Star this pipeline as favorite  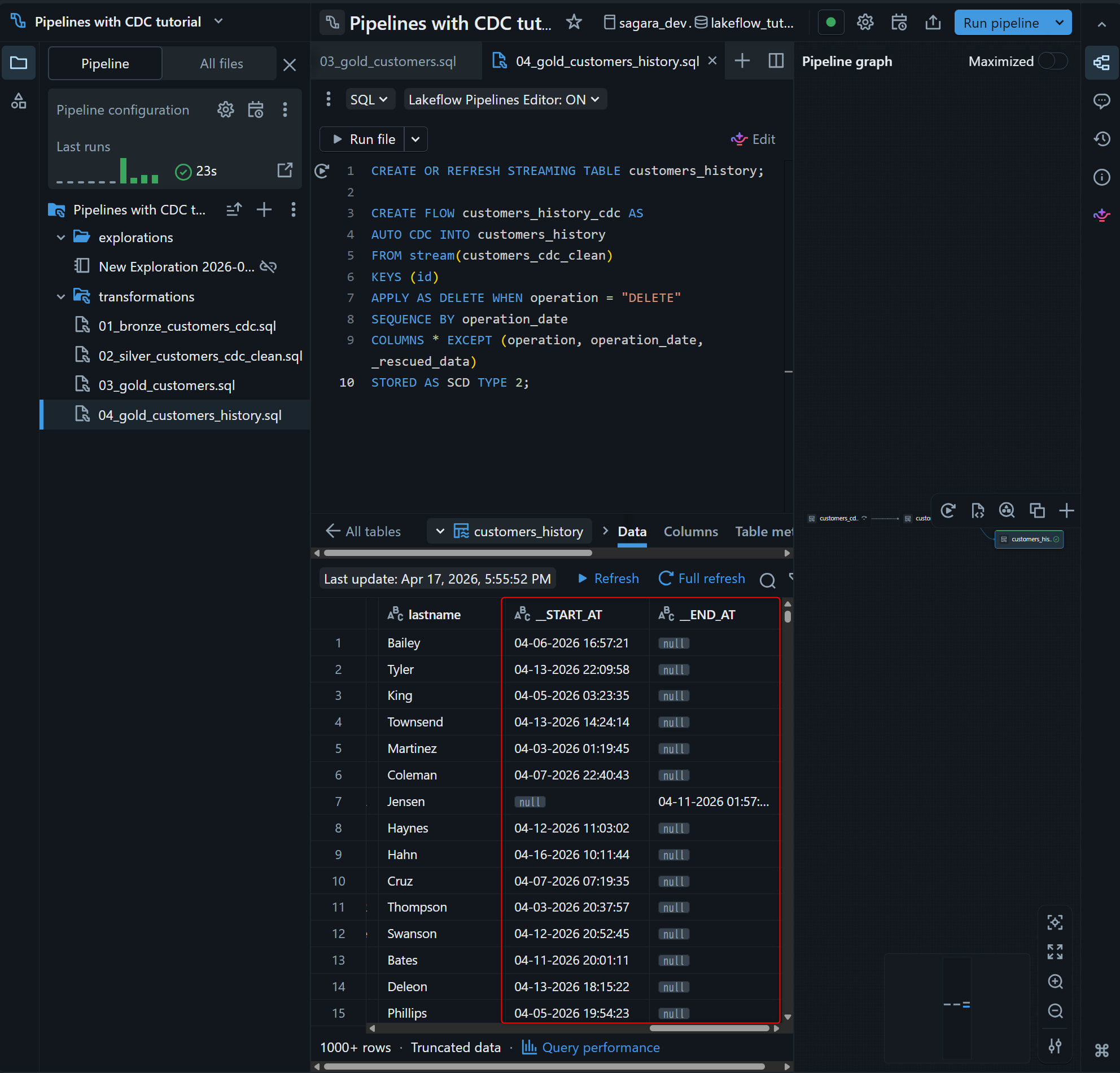[573, 22]
